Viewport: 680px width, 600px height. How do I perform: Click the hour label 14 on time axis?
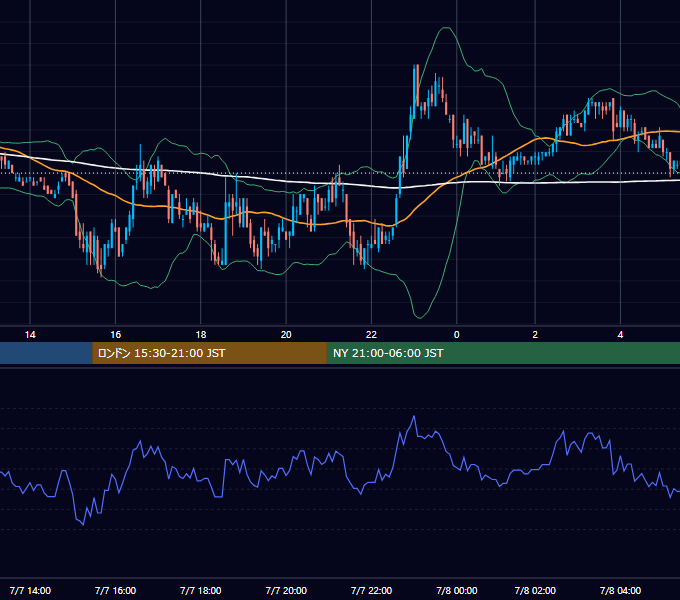pyautogui.click(x=30, y=335)
